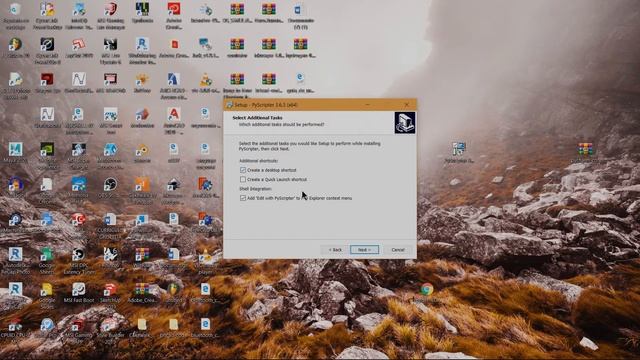Screen dimensions: 640x360
Task: Cancel the PyScripter setup
Action: coord(398,249)
